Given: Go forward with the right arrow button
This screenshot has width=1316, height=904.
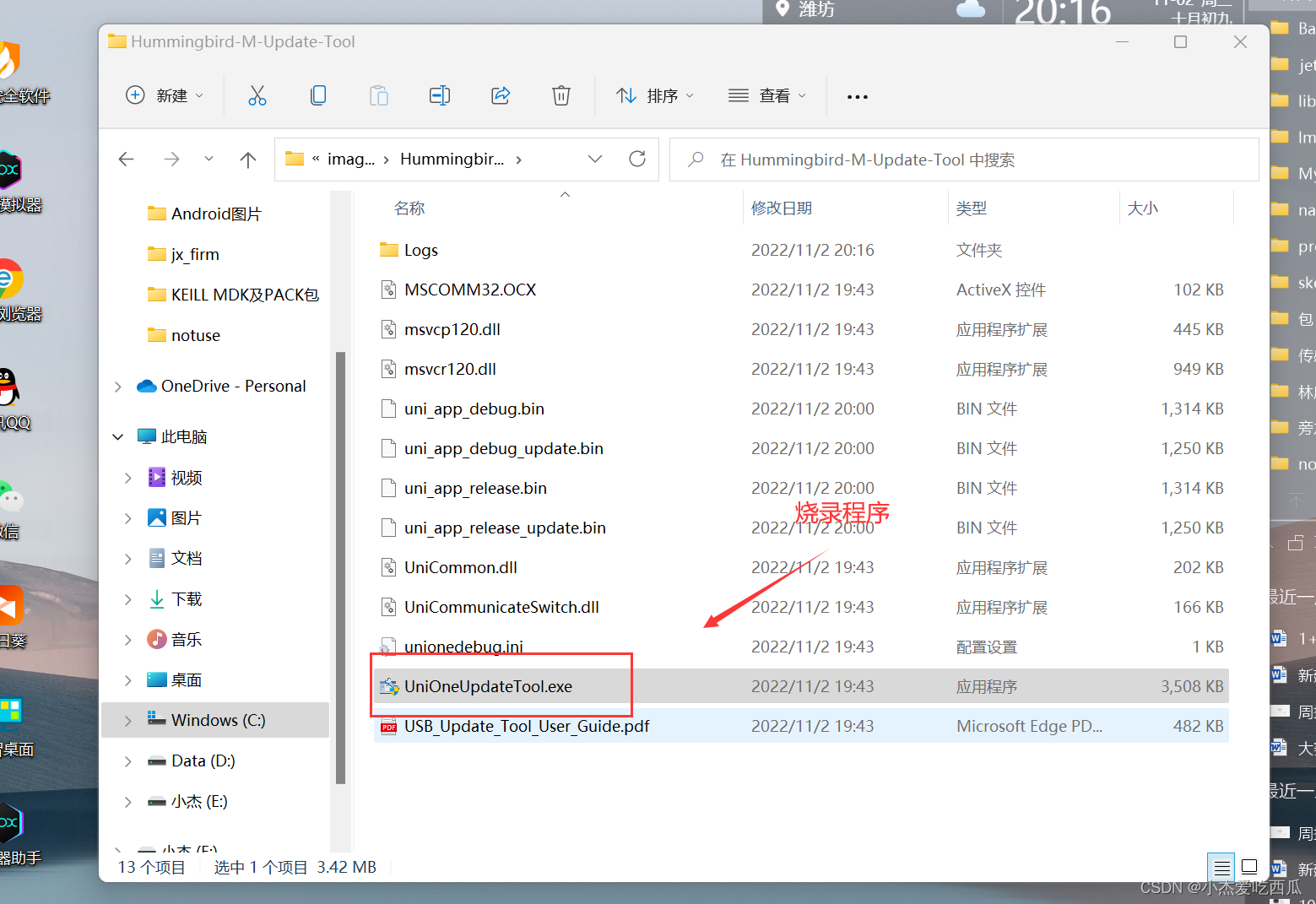Looking at the screenshot, I should pos(171,159).
